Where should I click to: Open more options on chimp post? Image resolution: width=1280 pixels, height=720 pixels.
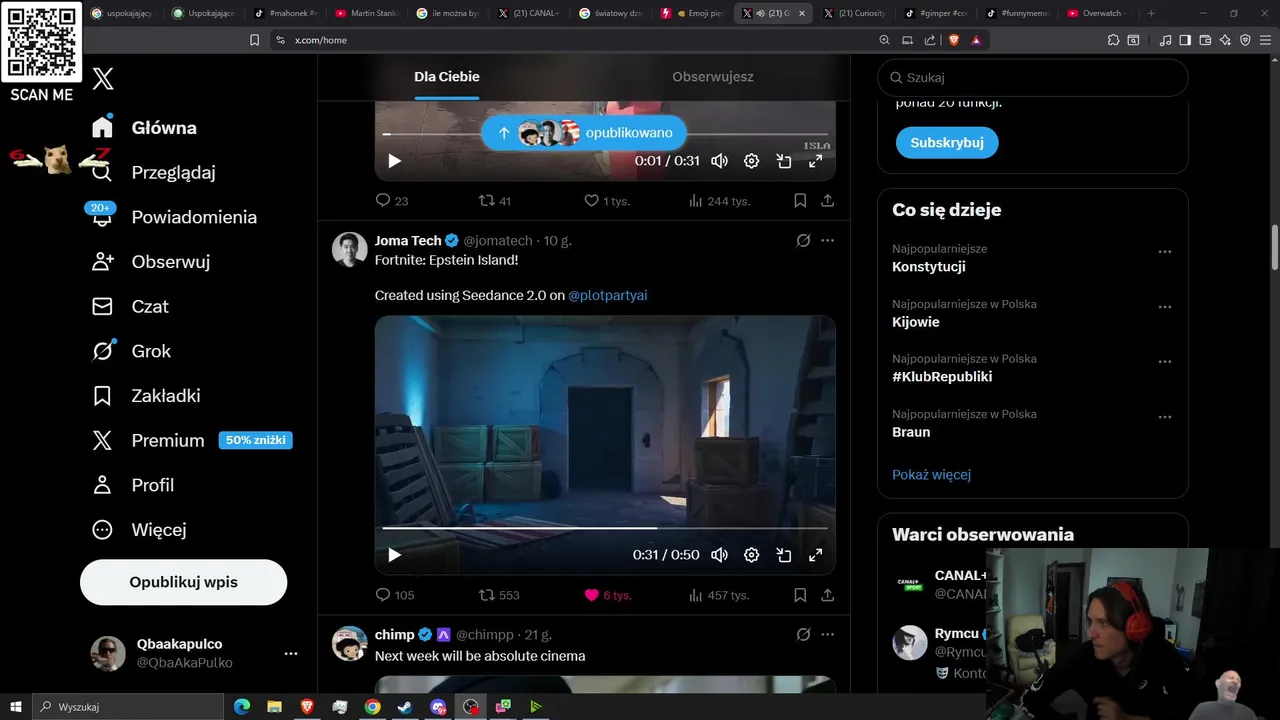[x=827, y=634]
